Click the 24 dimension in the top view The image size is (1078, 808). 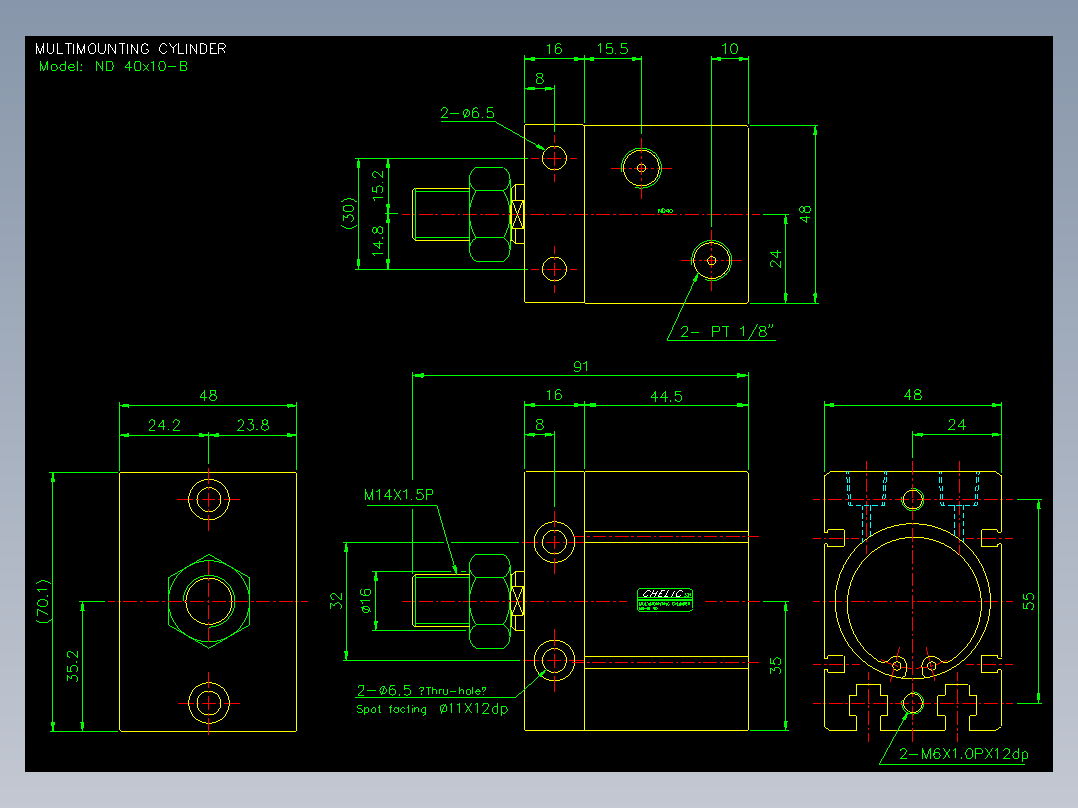tap(776, 259)
